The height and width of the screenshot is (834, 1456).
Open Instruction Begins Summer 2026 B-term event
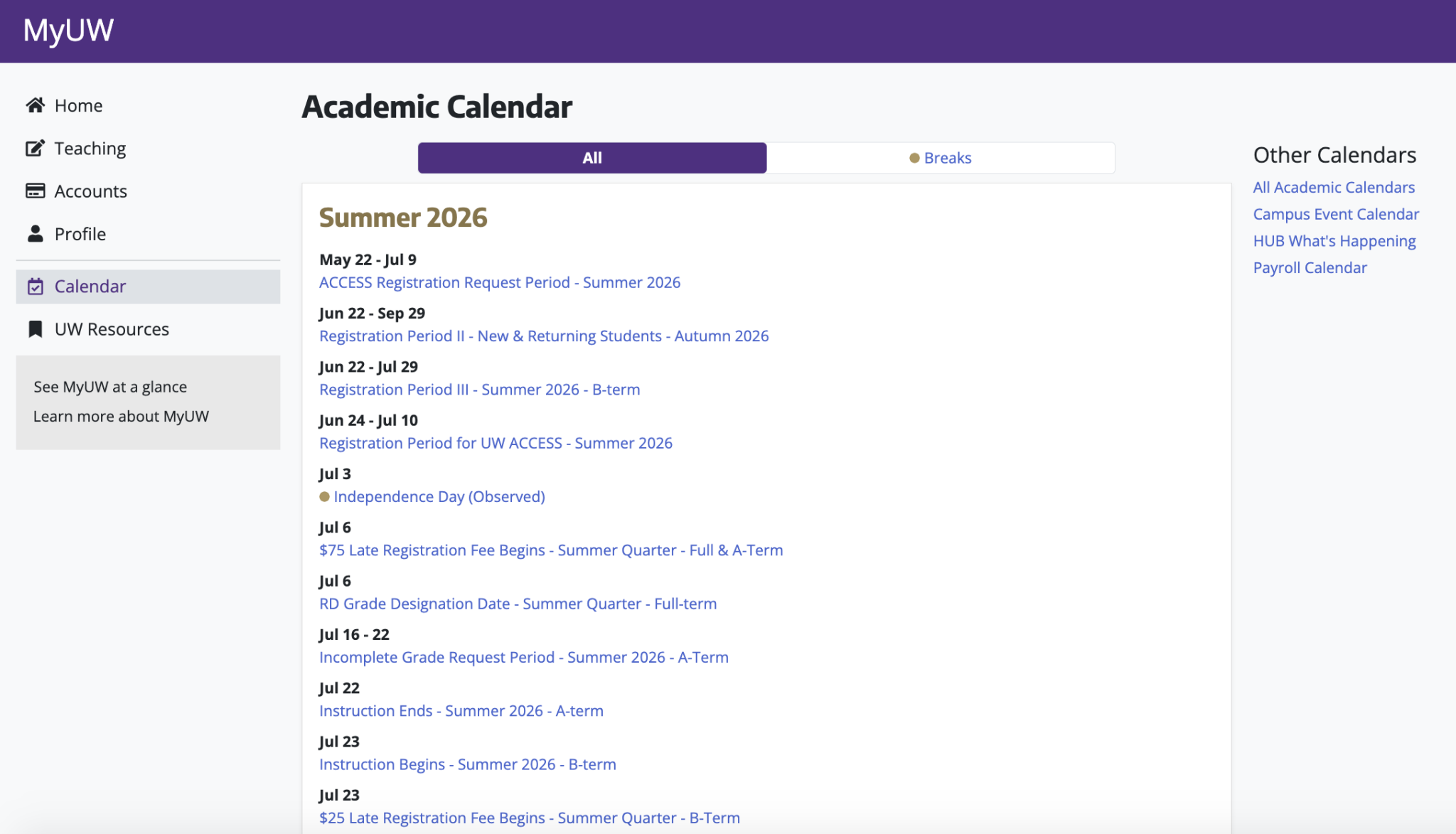click(468, 765)
